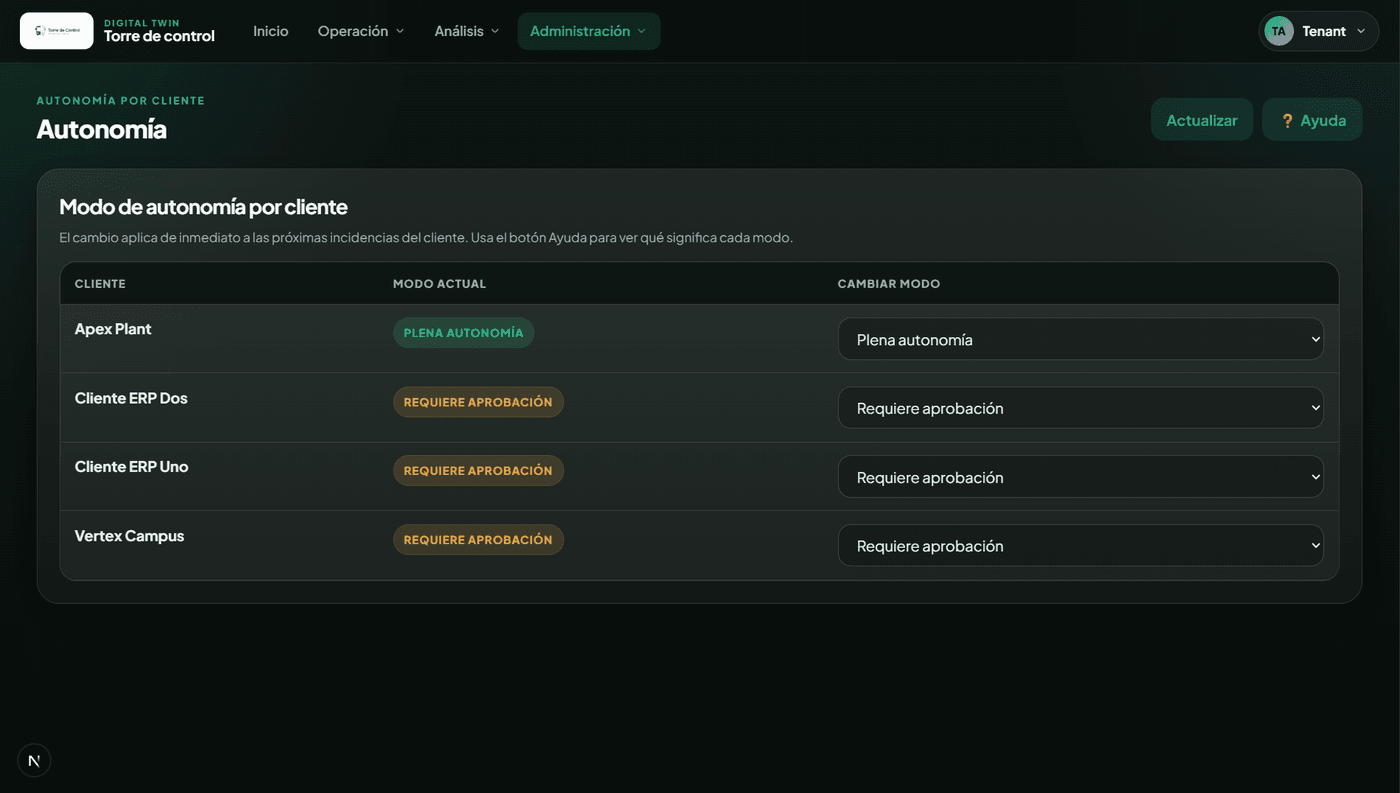The width and height of the screenshot is (1400, 793).
Task: Click the Autonomía page title
Action: tap(101, 129)
